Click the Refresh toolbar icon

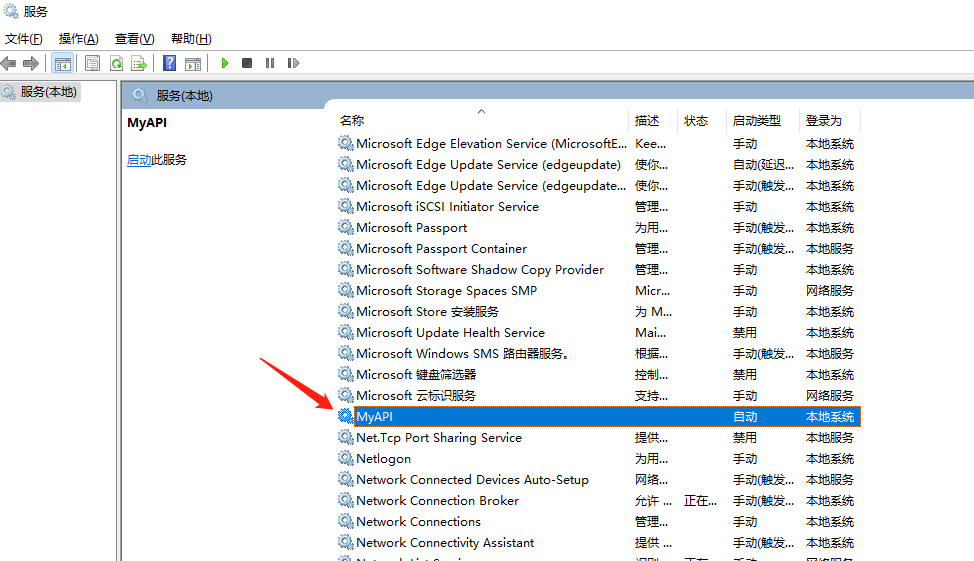116,63
